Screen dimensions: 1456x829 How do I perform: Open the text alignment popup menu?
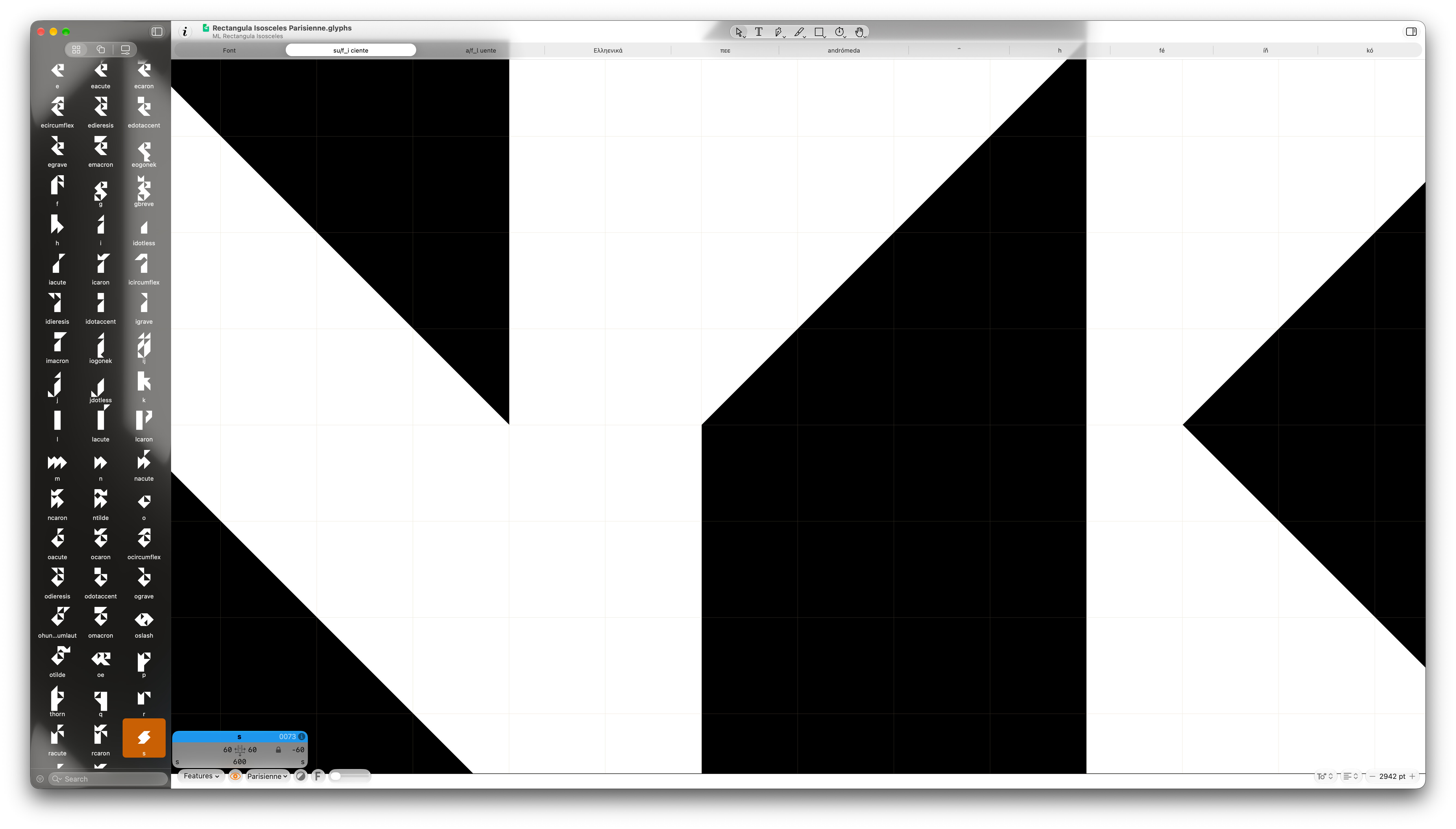(1351, 776)
